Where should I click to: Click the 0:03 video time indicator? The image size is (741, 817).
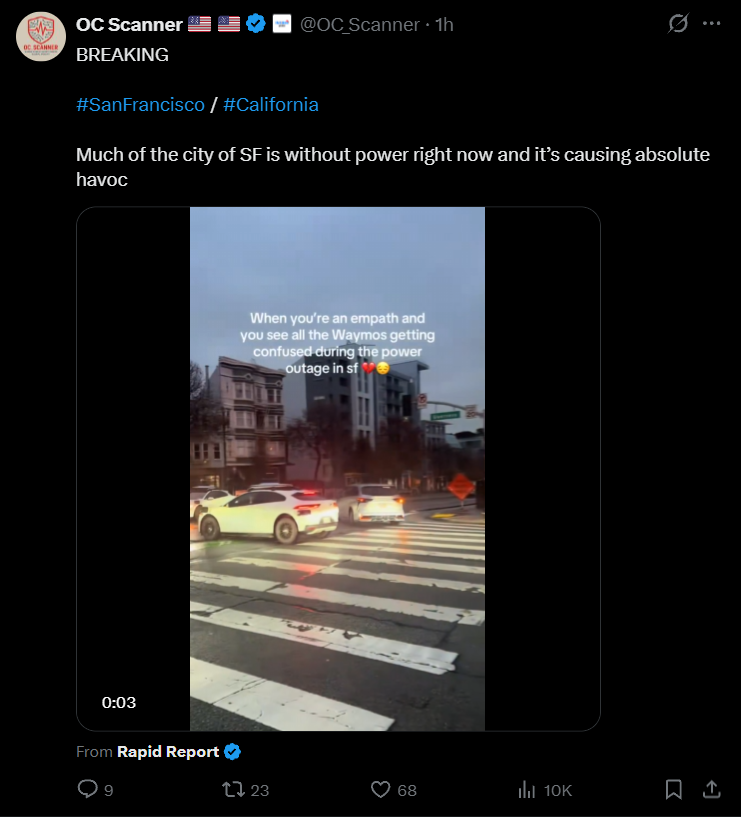click(119, 702)
